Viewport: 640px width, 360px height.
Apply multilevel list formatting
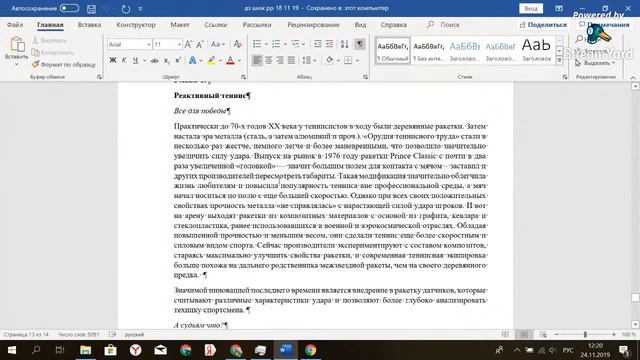click(x=296, y=44)
